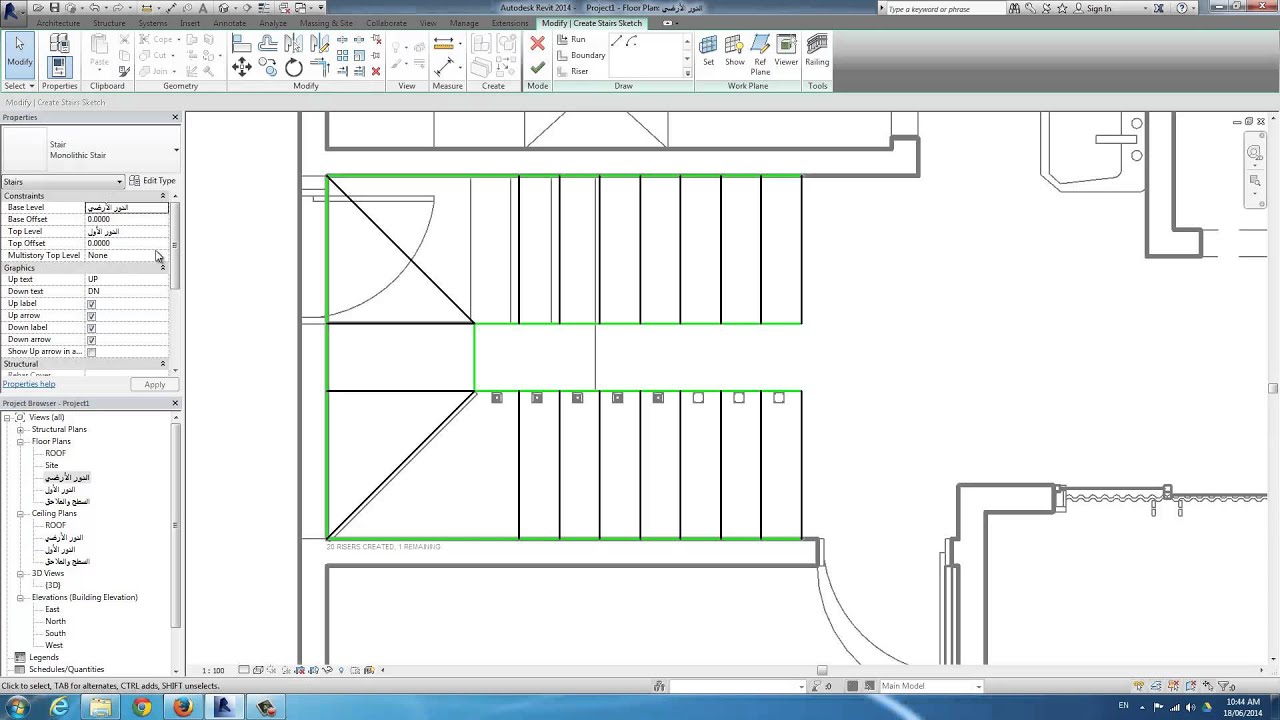The width and height of the screenshot is (1280, 720).
Task: Switch to the Annotate tab
Action: coord(229,23)
